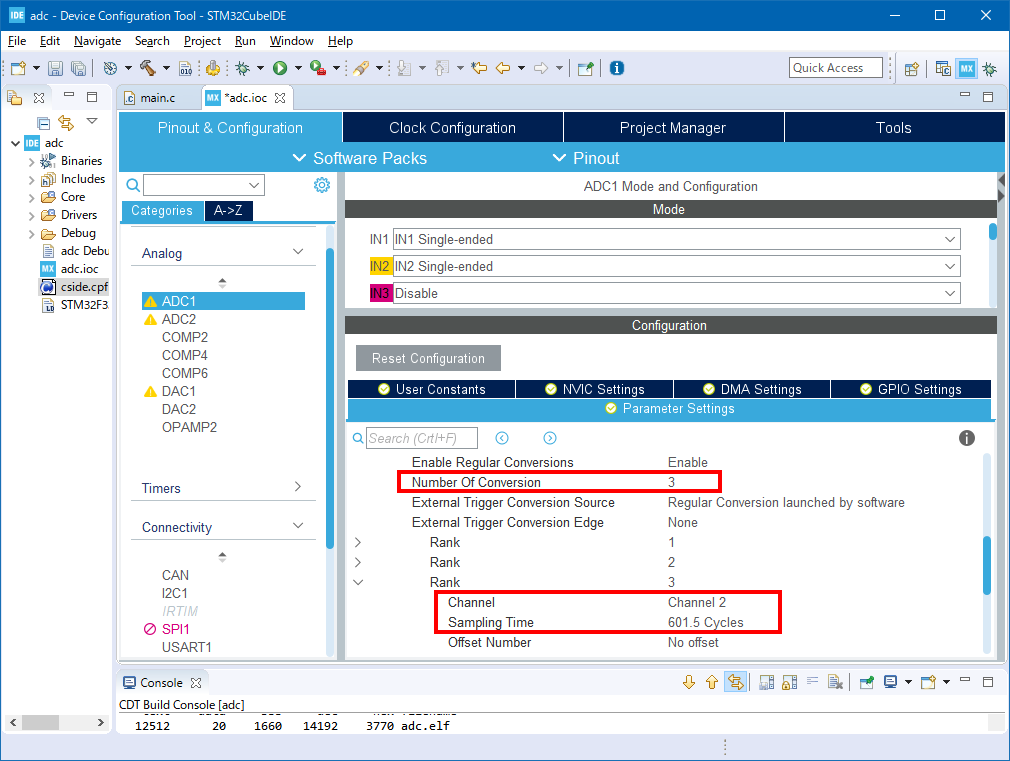The image size is (1010, 761).
Task: Open the User Constants tab
Action: [x=432, y=389]
